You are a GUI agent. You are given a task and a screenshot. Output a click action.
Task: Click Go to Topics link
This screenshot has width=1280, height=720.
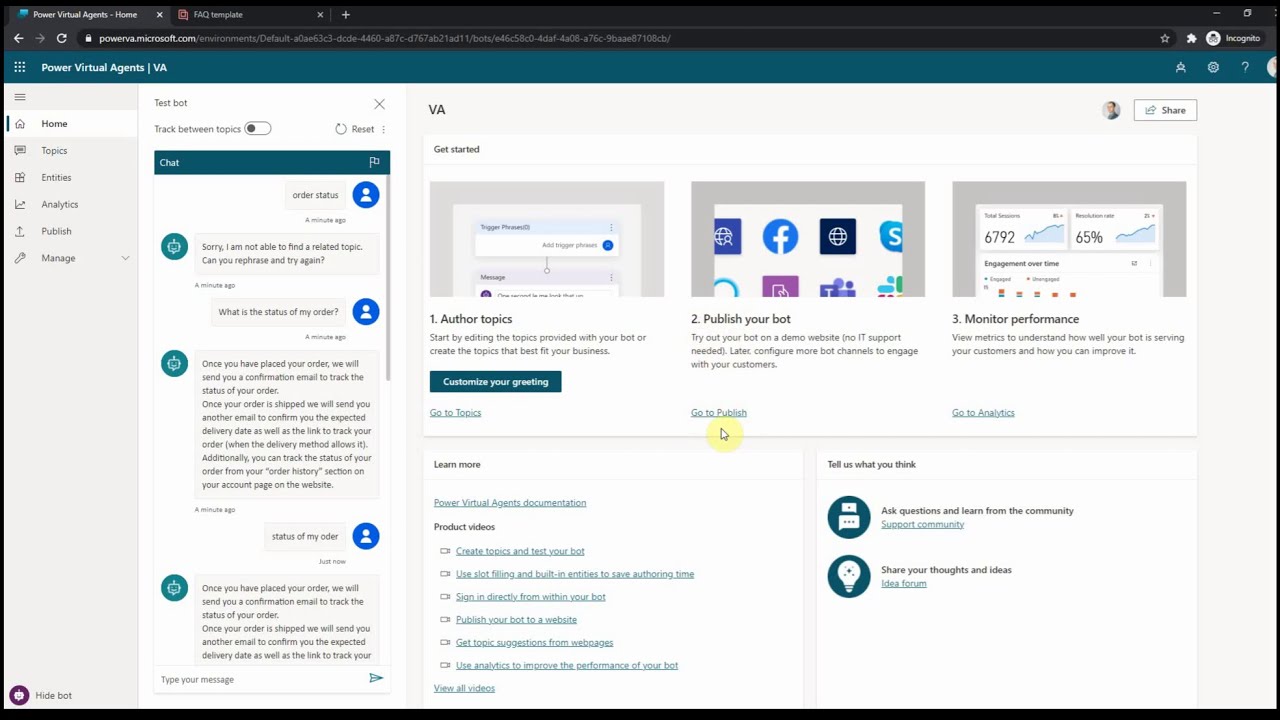coord(455,412)
